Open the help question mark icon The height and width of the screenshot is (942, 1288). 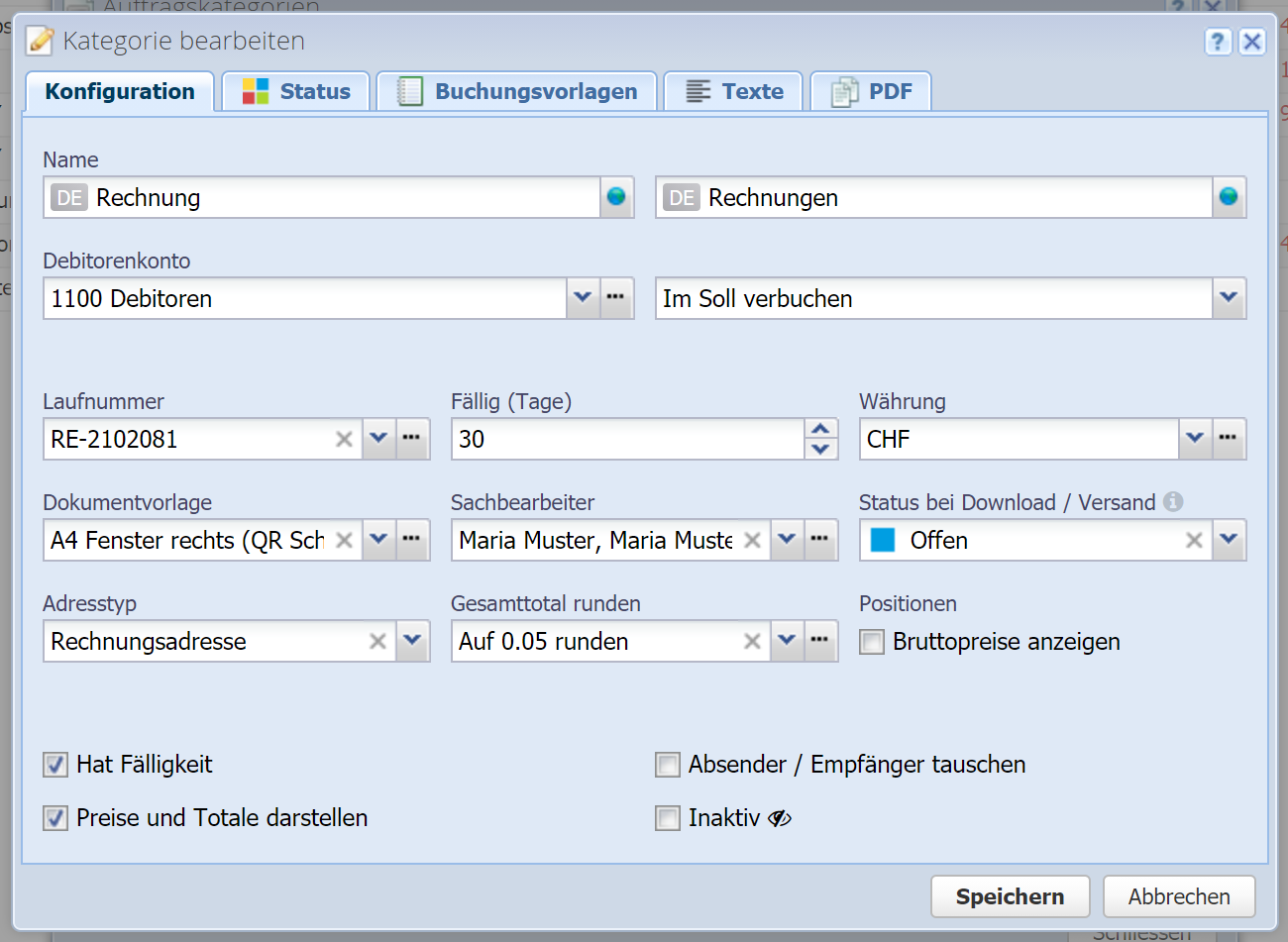pos(1218,42)
